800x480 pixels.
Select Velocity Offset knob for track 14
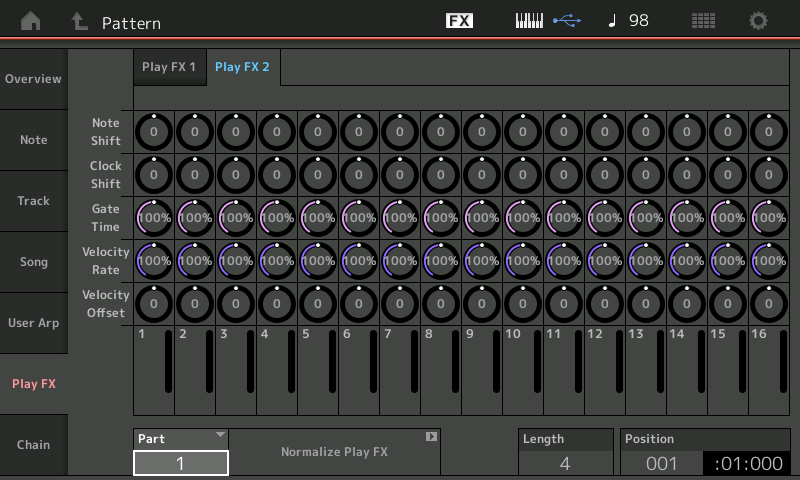(x=687, y=304)
